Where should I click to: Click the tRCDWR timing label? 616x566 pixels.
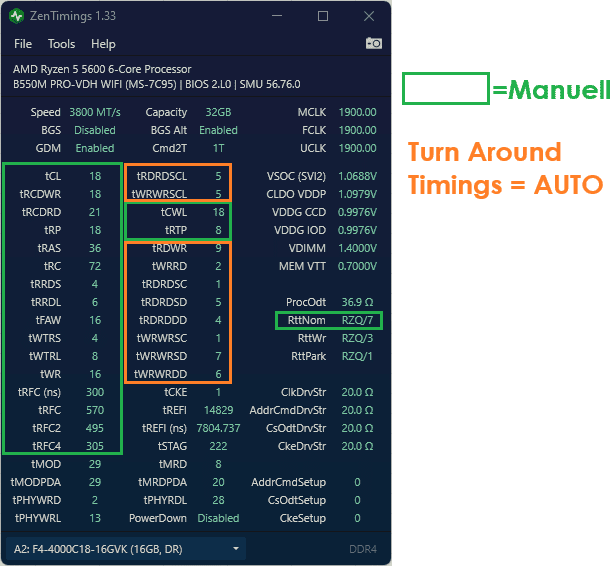pos(40,194)
